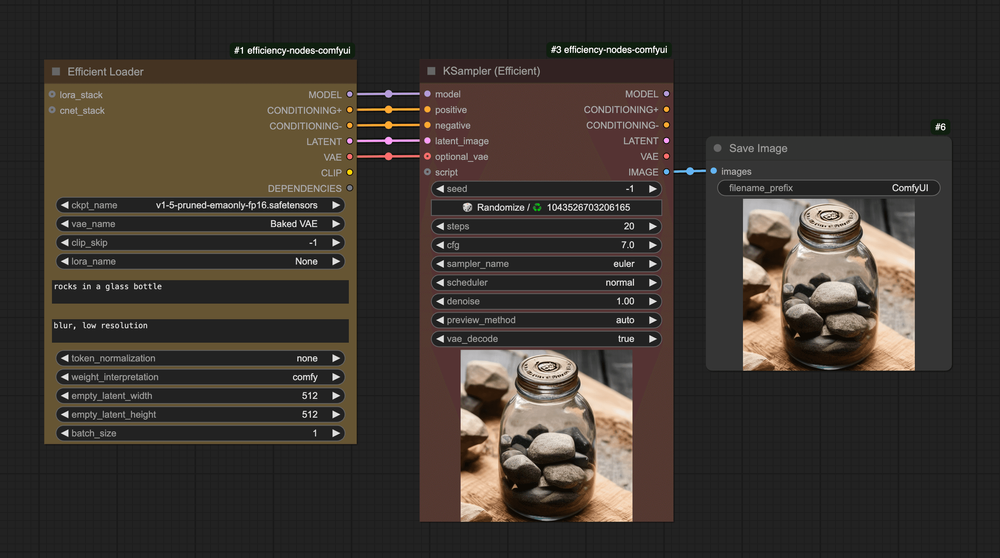Click the images input port on Save Image
Viewport: 1000px width, 558px height.
tap(713, 172)
